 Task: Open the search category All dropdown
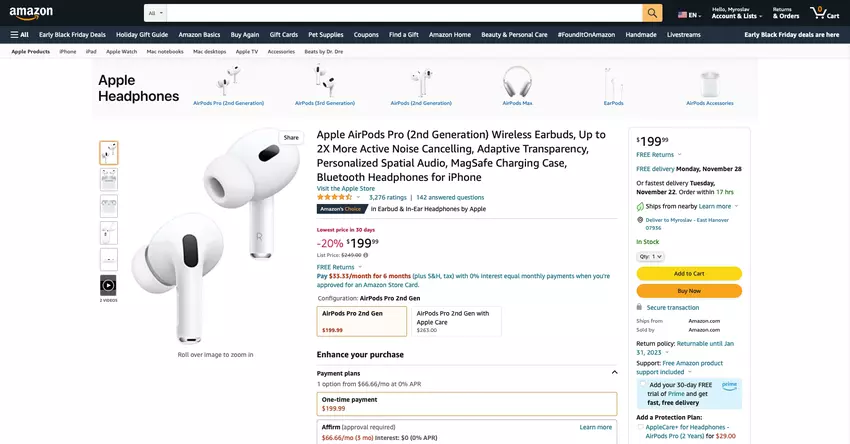click(x=155, y=13)
